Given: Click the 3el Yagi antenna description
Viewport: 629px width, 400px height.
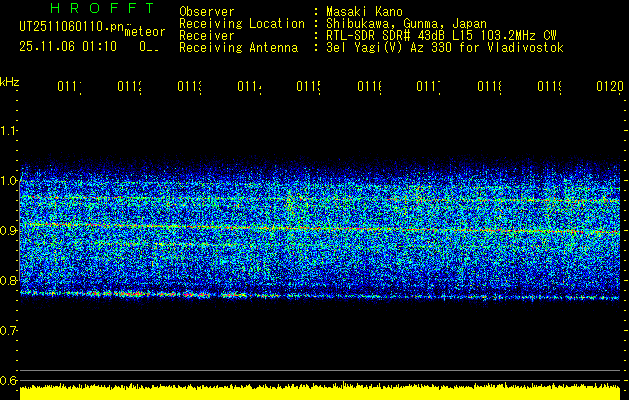Looking at the screenshot, I should (x=445, y=48).
